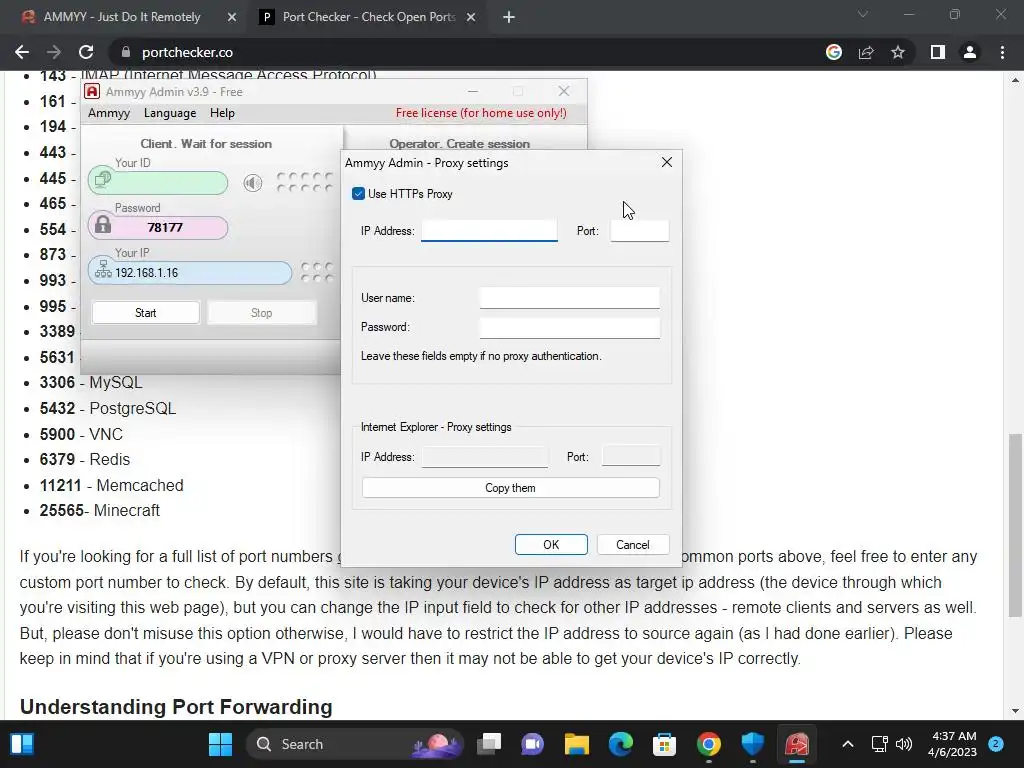Viewport: 1024px width, 768px height.
Task: Open Microsoft Store from the taskbar
Action: [664, 744]
